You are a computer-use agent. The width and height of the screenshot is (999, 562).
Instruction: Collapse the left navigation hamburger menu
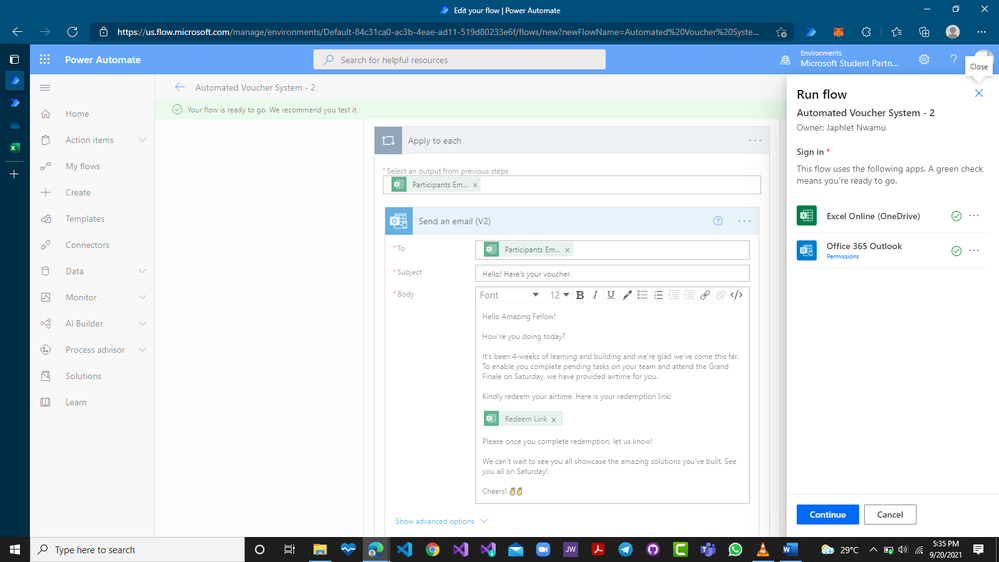pos(45,88)
